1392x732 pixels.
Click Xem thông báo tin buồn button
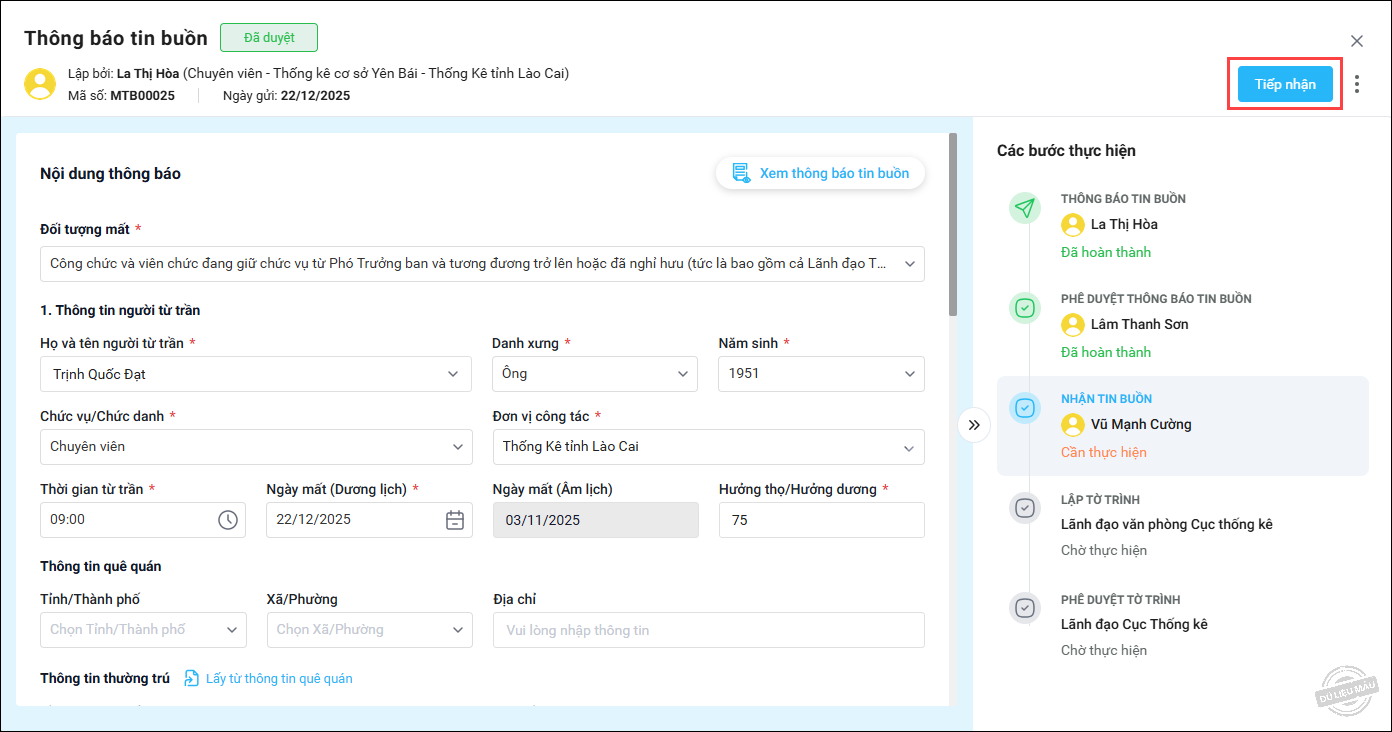[x=820, y=173]
